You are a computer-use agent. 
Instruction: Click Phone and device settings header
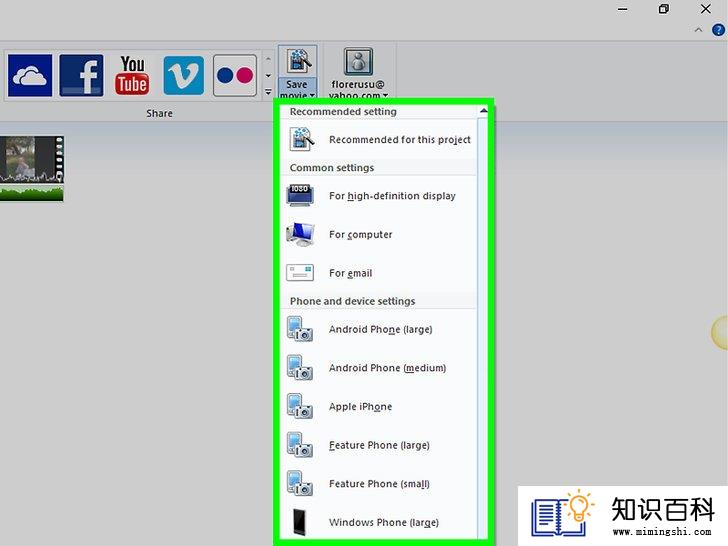click(352, 301)
